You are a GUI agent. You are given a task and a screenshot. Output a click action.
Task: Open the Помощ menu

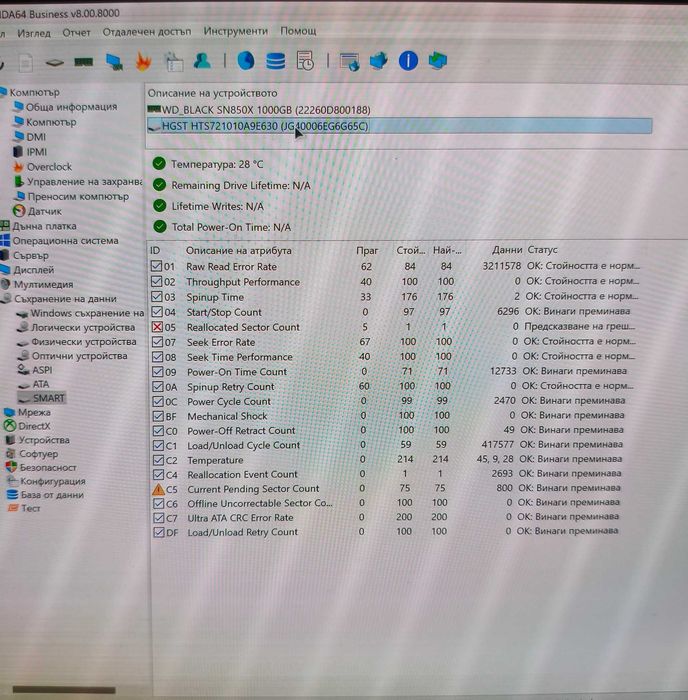coord(298,31)
